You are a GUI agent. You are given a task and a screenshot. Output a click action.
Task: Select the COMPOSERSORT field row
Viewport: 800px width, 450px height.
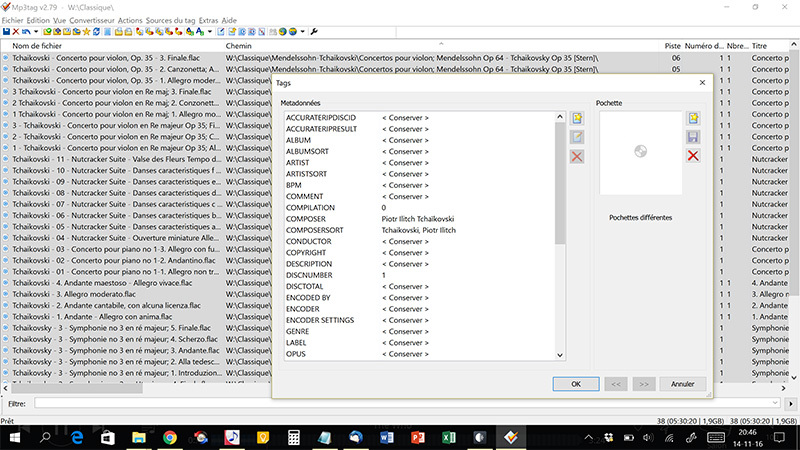419,230
